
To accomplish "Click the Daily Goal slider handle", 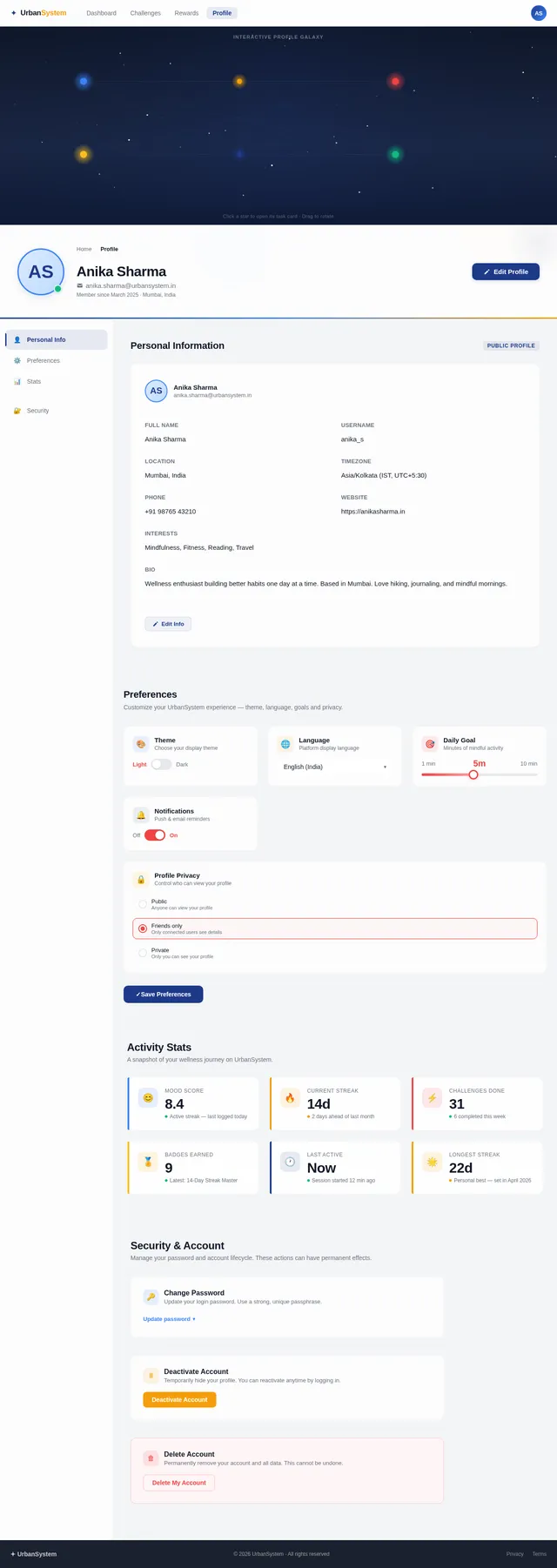I will [473, 774].
